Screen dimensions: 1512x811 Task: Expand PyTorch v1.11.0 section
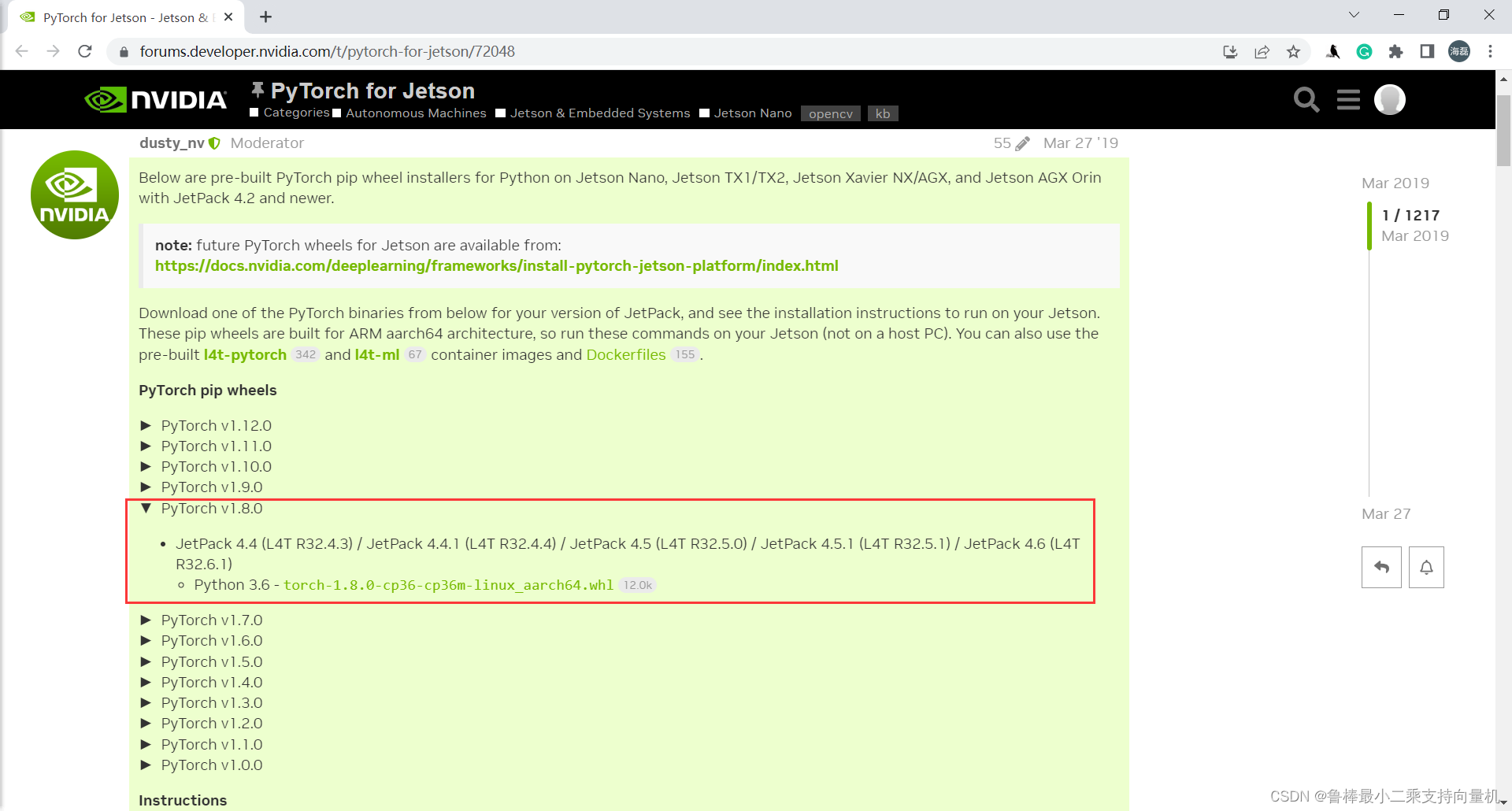click(206, 446)
